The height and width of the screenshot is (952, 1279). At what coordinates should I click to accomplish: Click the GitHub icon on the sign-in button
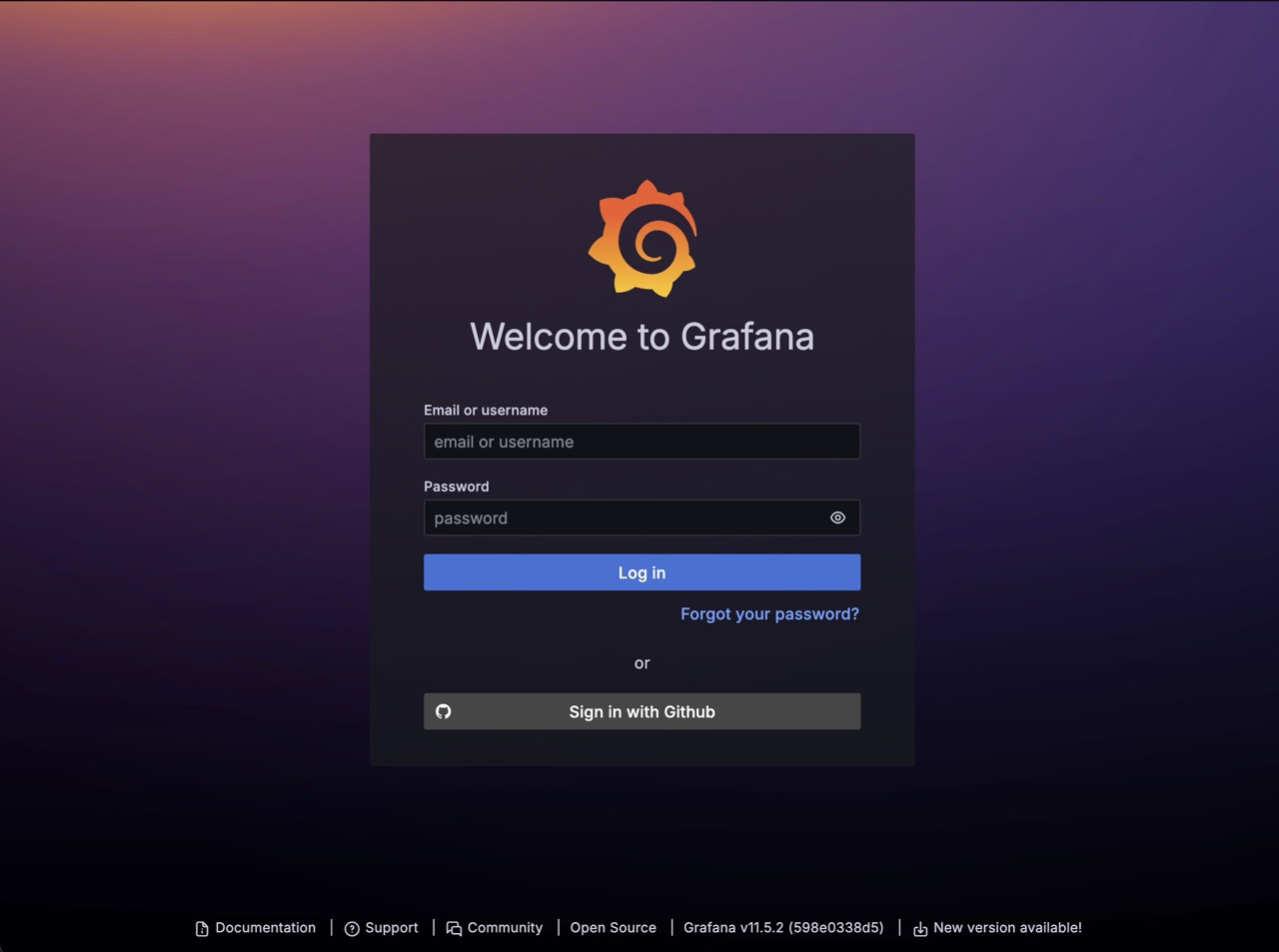point(443,711)
